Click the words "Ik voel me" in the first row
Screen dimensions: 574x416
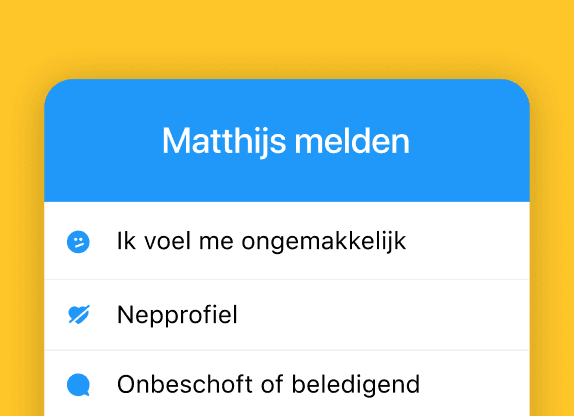175,241
